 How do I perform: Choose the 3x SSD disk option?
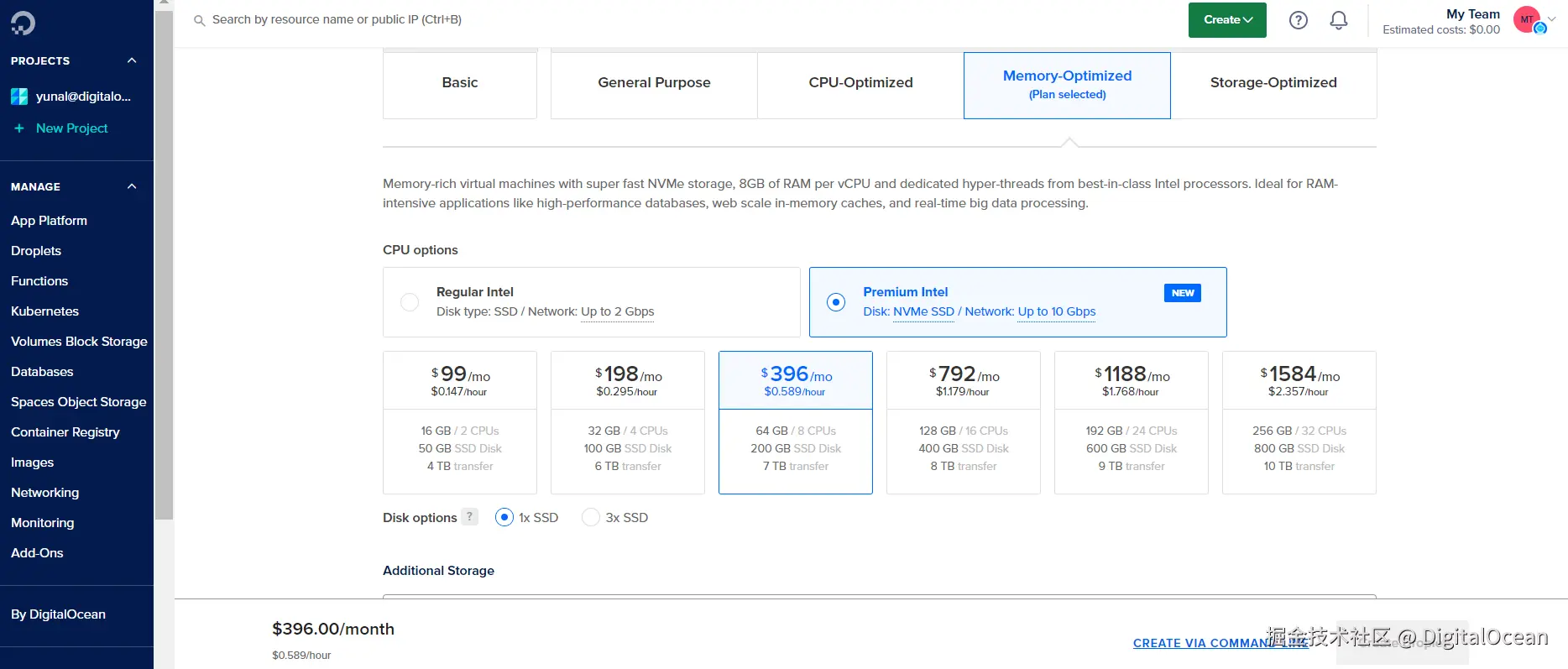pos(591,518)
